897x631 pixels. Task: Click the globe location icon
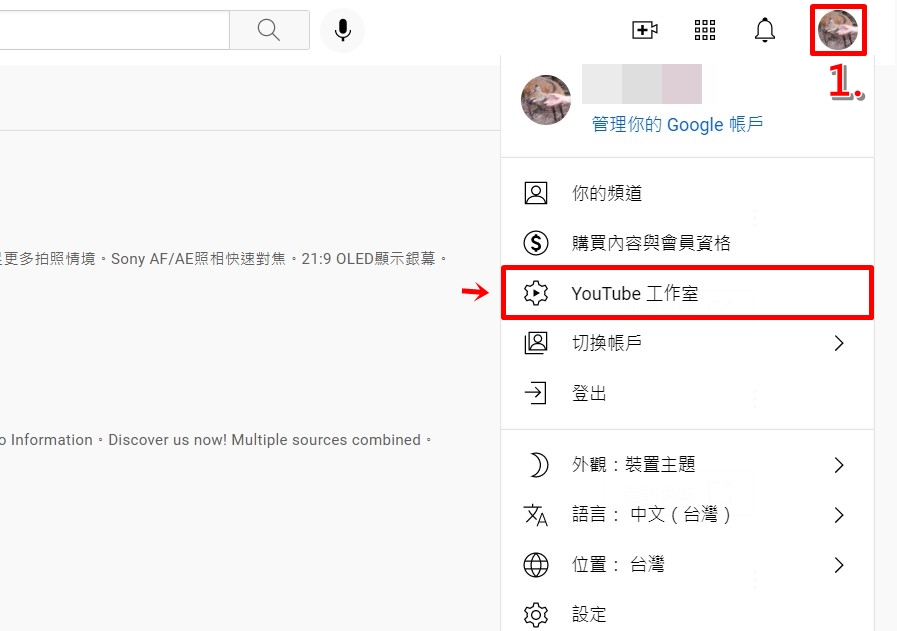(536, 565)
